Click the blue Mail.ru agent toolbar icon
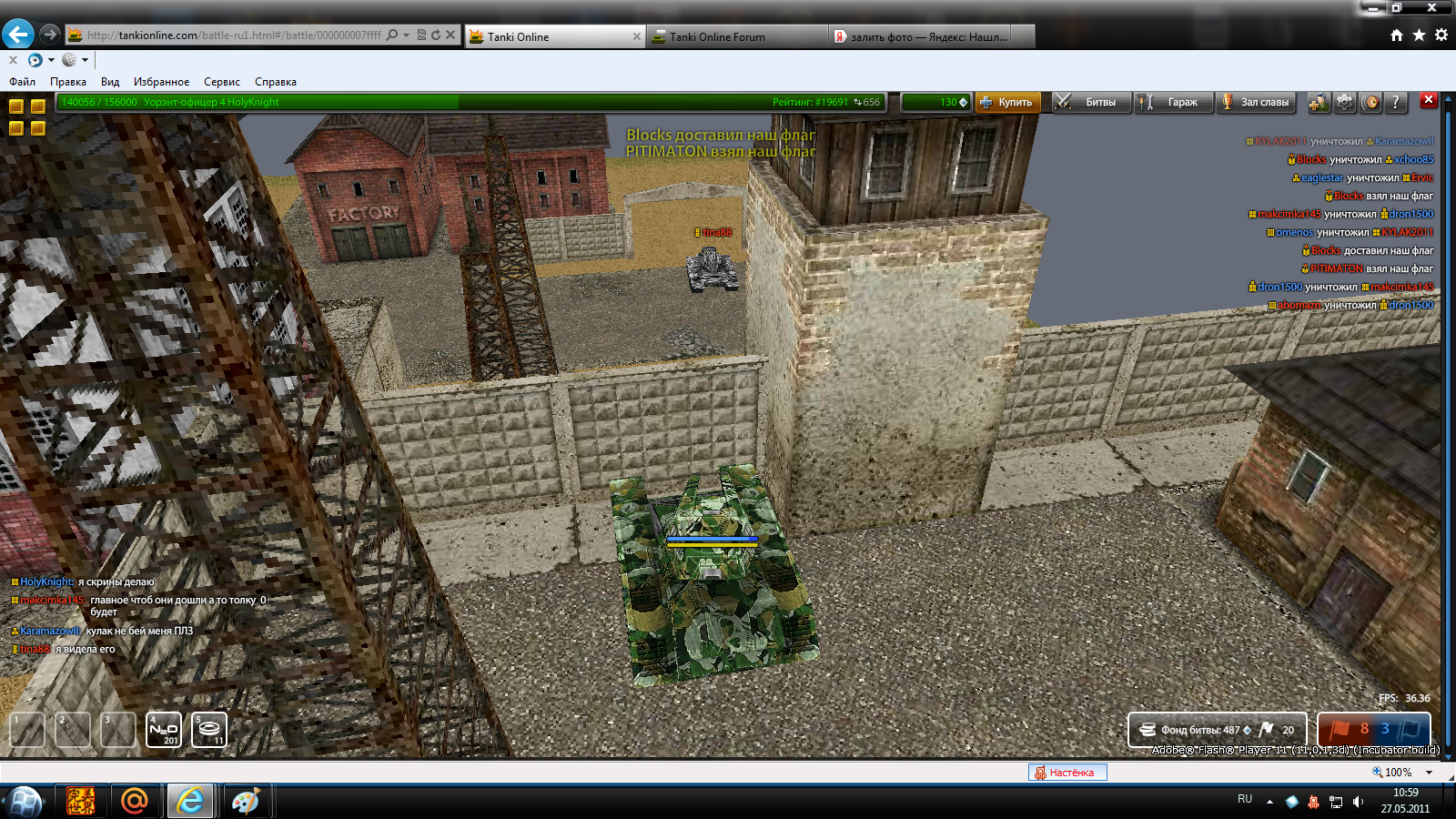This screenshot has height=819, width=1456. 35,60
